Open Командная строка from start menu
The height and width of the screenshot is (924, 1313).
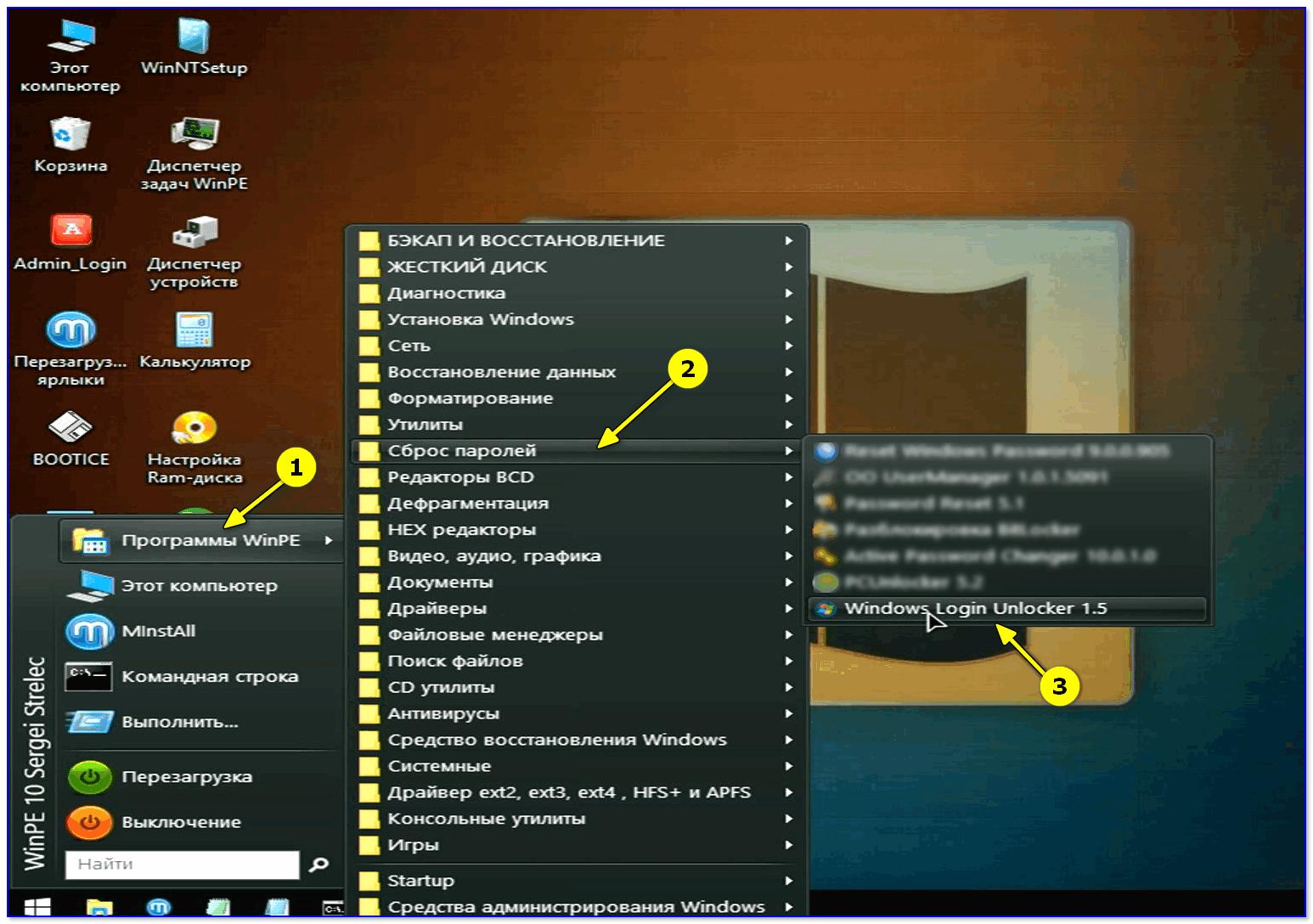(x=209, y=676)
